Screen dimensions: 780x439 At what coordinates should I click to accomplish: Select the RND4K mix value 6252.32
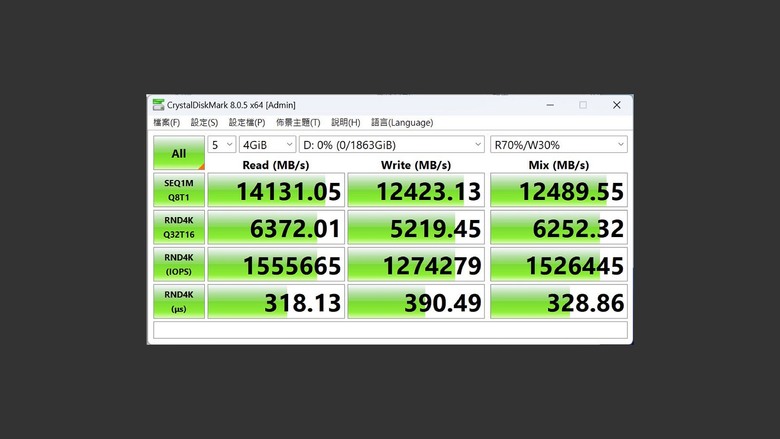(x=559, y=227)
